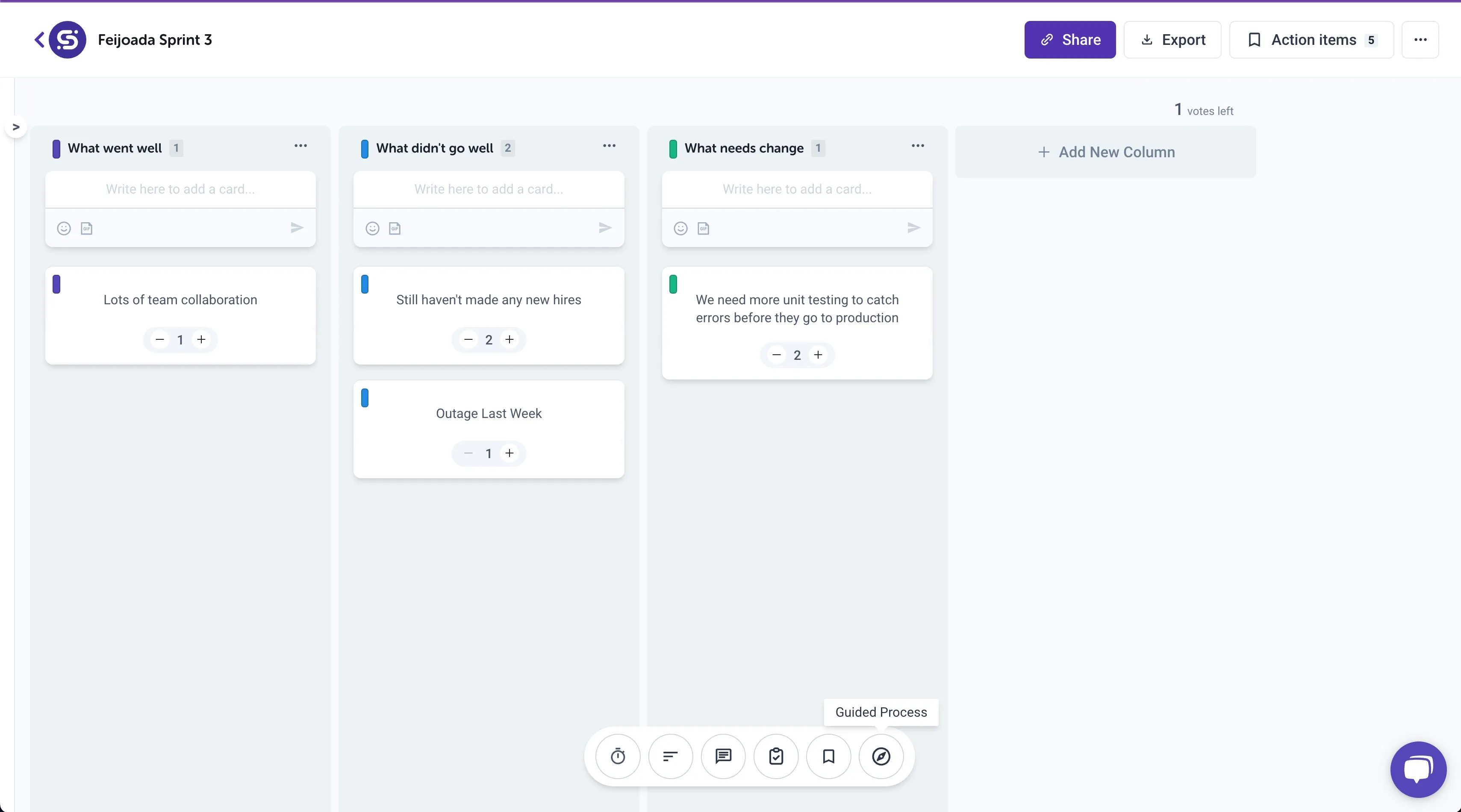Send card in What needs change column
Viewport: 1461px width, 812px height.
(913, 228)
